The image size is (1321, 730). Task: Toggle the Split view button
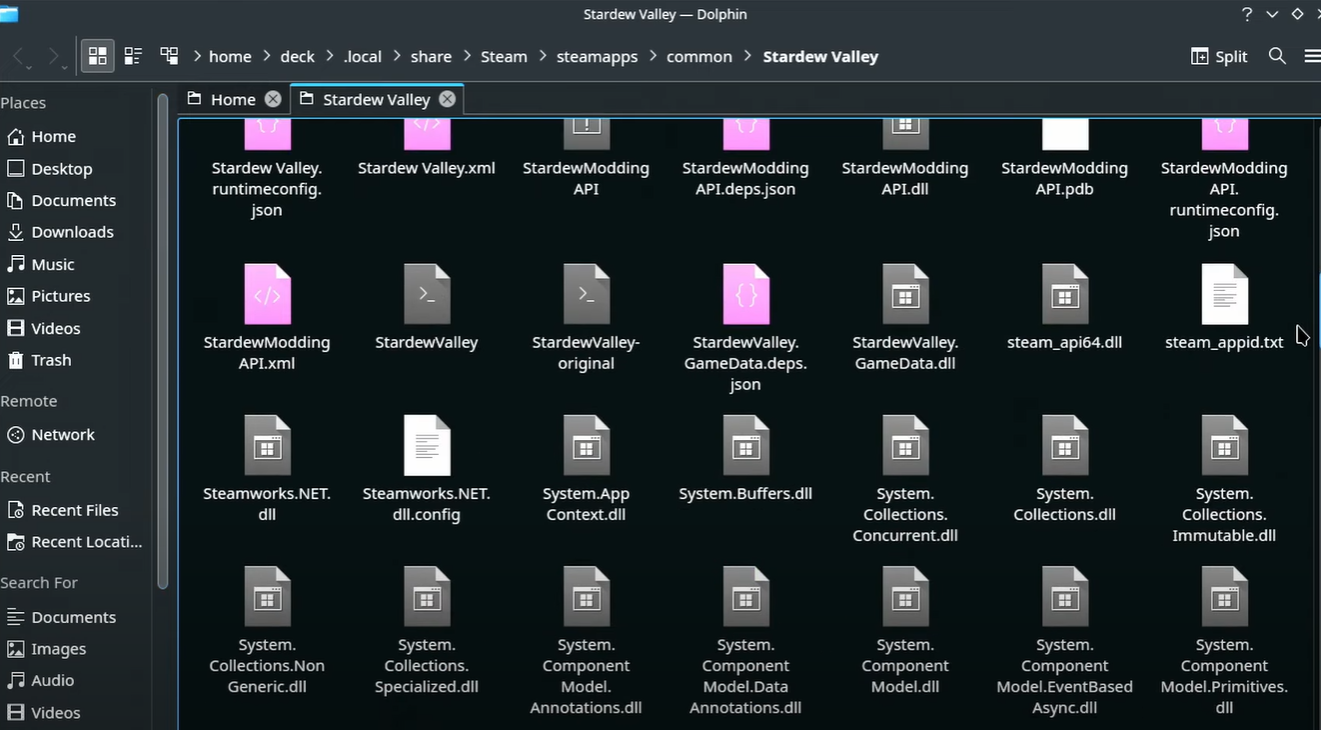[x=1219, y=56]
